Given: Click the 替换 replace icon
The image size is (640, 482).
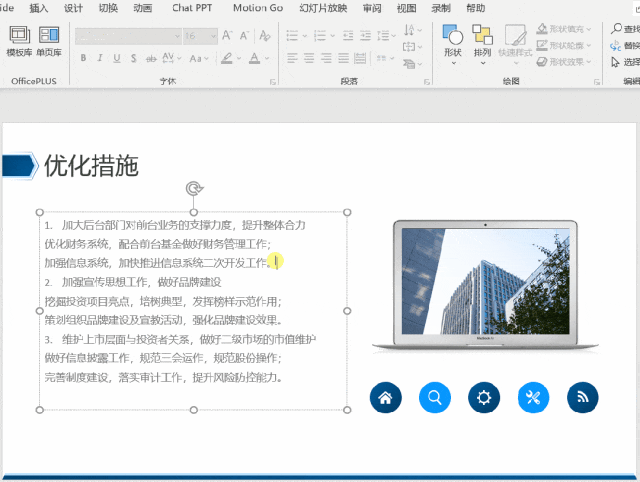Looking at the screenshot, I should click(x=616, y=45).
